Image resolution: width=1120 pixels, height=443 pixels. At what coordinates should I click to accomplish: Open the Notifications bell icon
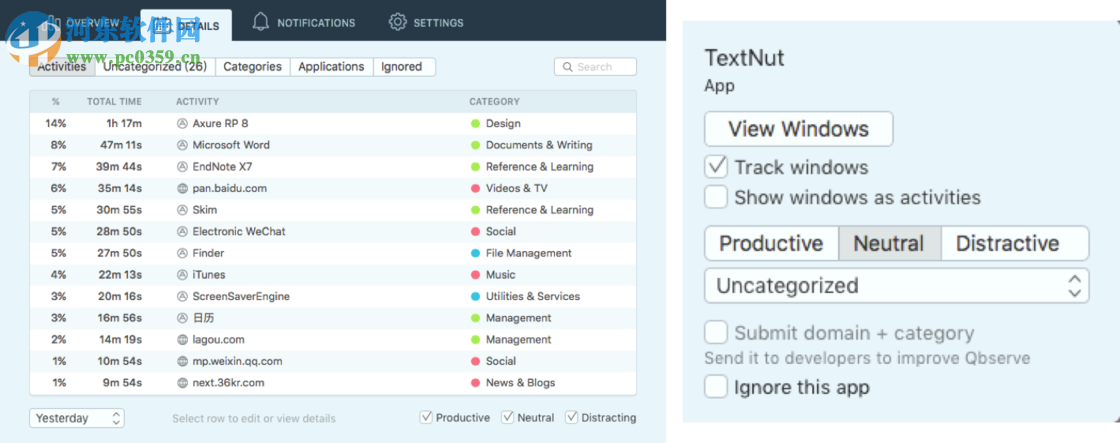(x=261, y=22)
